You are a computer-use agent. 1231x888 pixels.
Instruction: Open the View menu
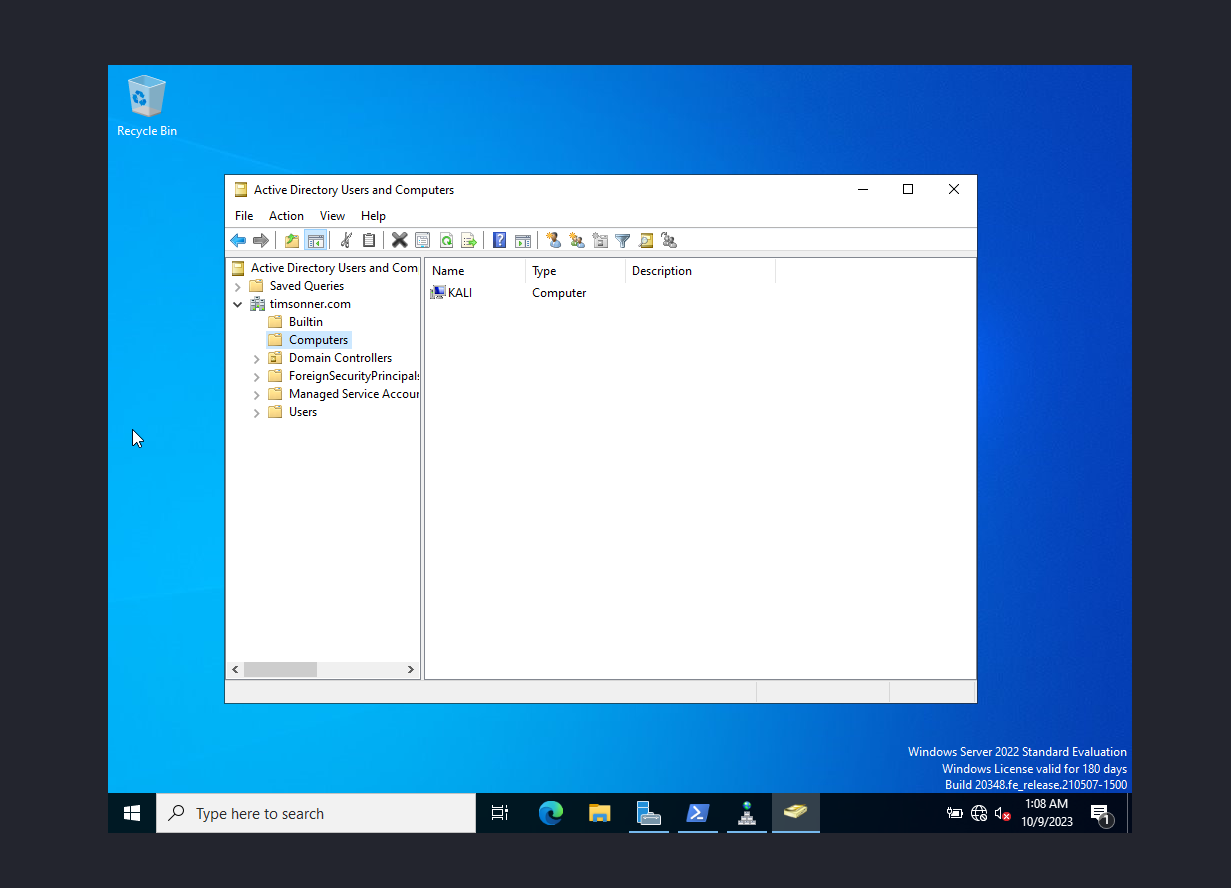click(x=332, y=216)
